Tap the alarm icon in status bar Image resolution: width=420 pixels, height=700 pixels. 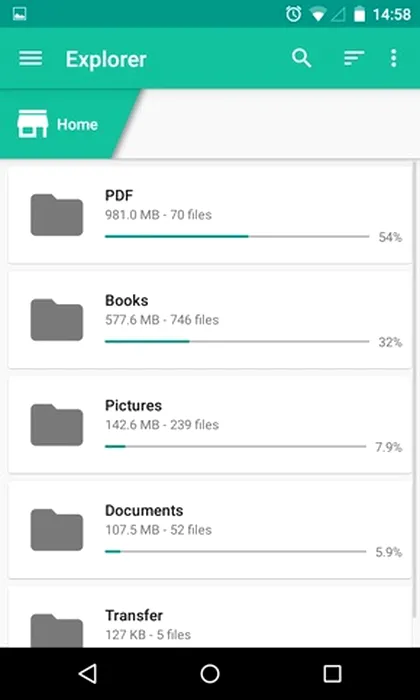coord(294,14)
